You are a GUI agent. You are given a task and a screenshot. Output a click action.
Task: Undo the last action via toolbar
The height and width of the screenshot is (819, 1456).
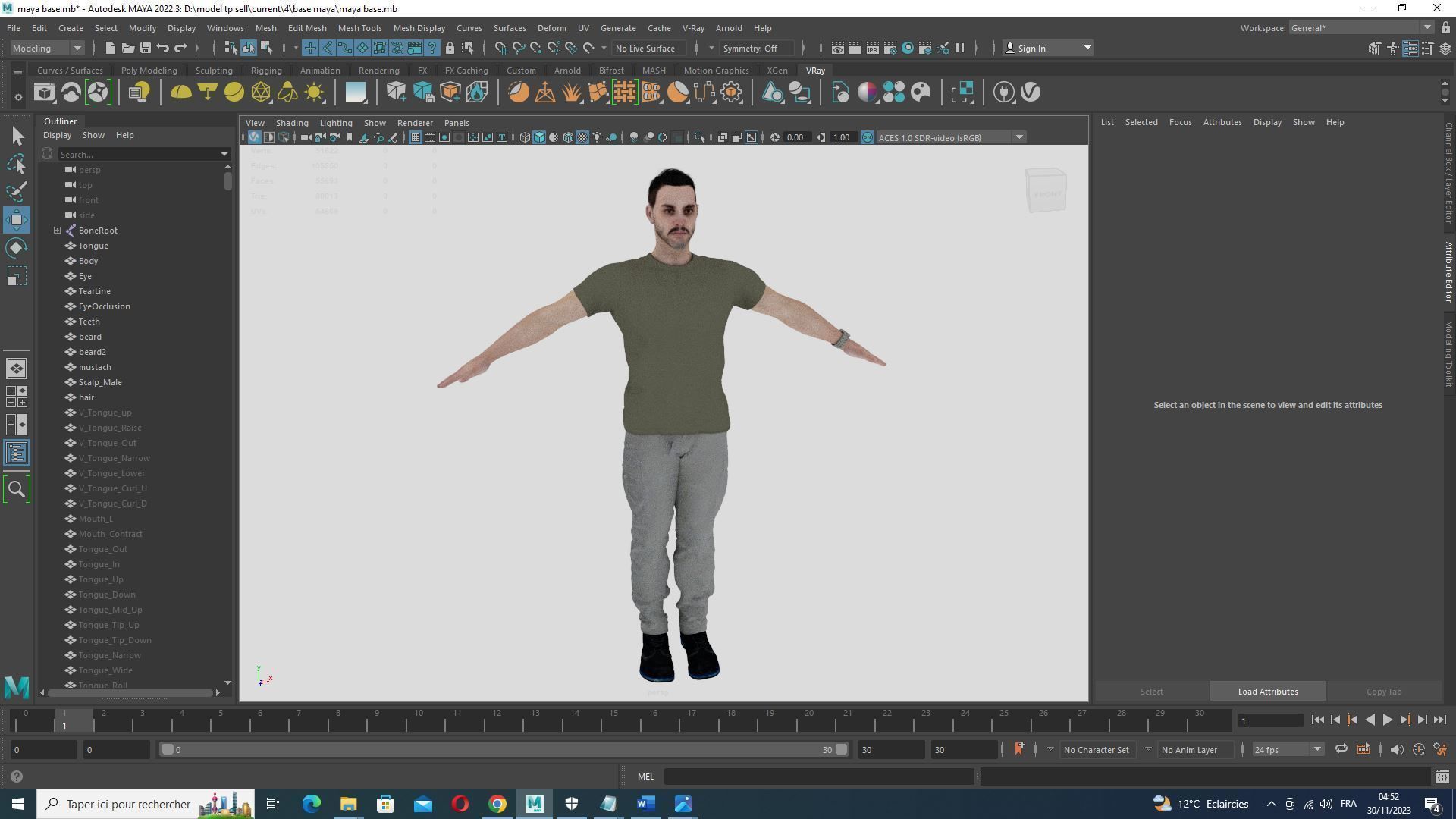point(162,48)
